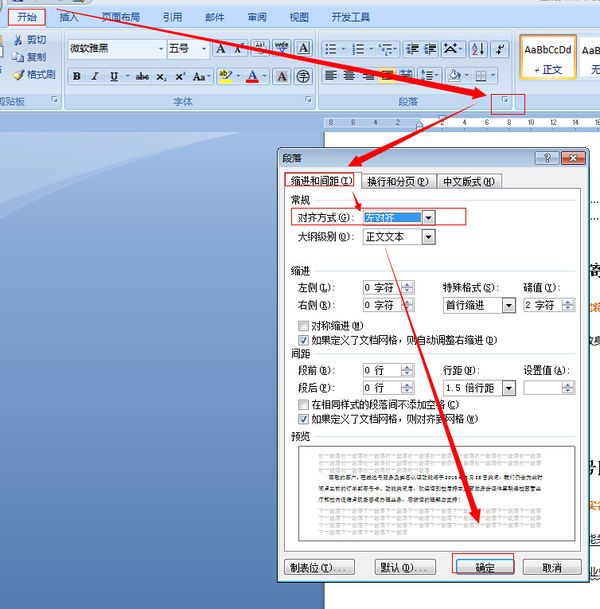Click the red font color A button
The image size is (600, 609).
(x=252, y=76)
